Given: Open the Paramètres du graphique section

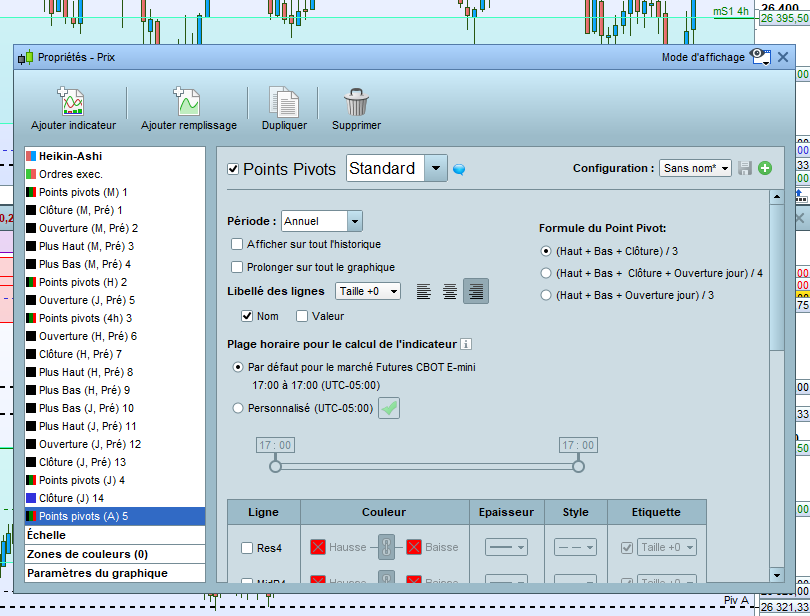Looking at the screenshot, I should click(x=97, y=573).
